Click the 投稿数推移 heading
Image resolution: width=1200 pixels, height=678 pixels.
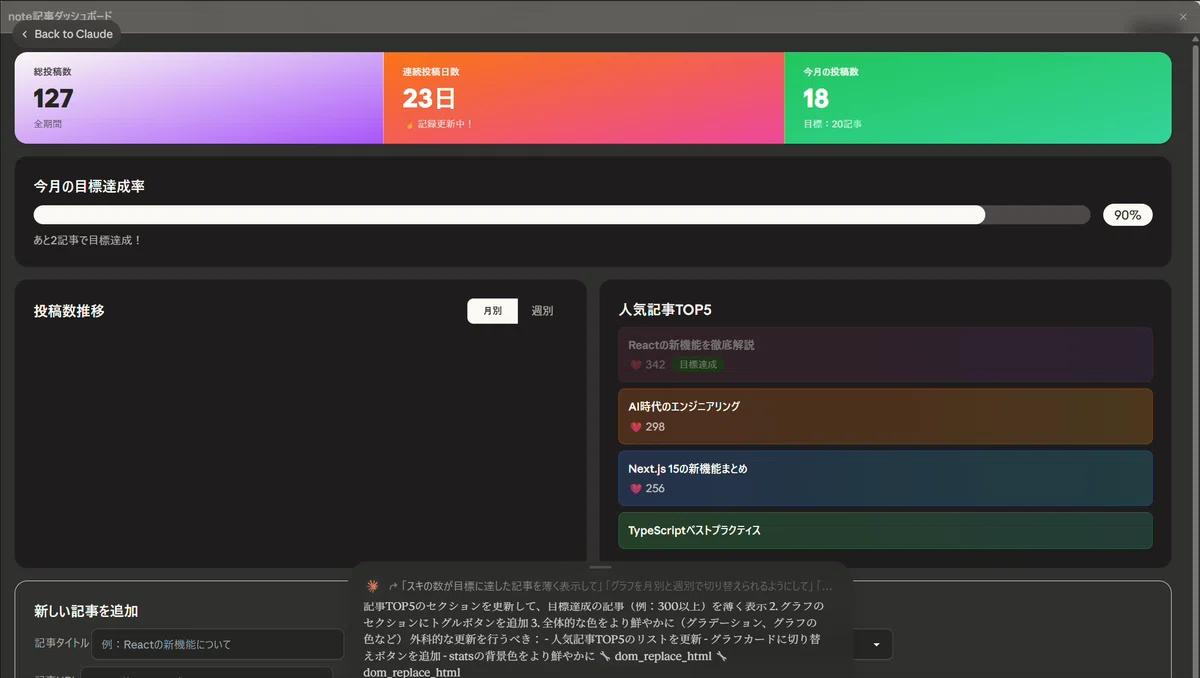coord(69,311)
